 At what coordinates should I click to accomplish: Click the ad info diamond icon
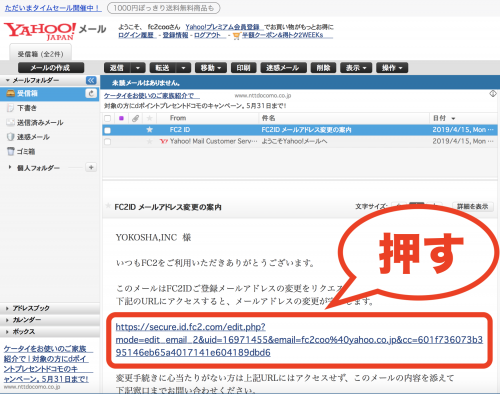[x=493, y=94]
